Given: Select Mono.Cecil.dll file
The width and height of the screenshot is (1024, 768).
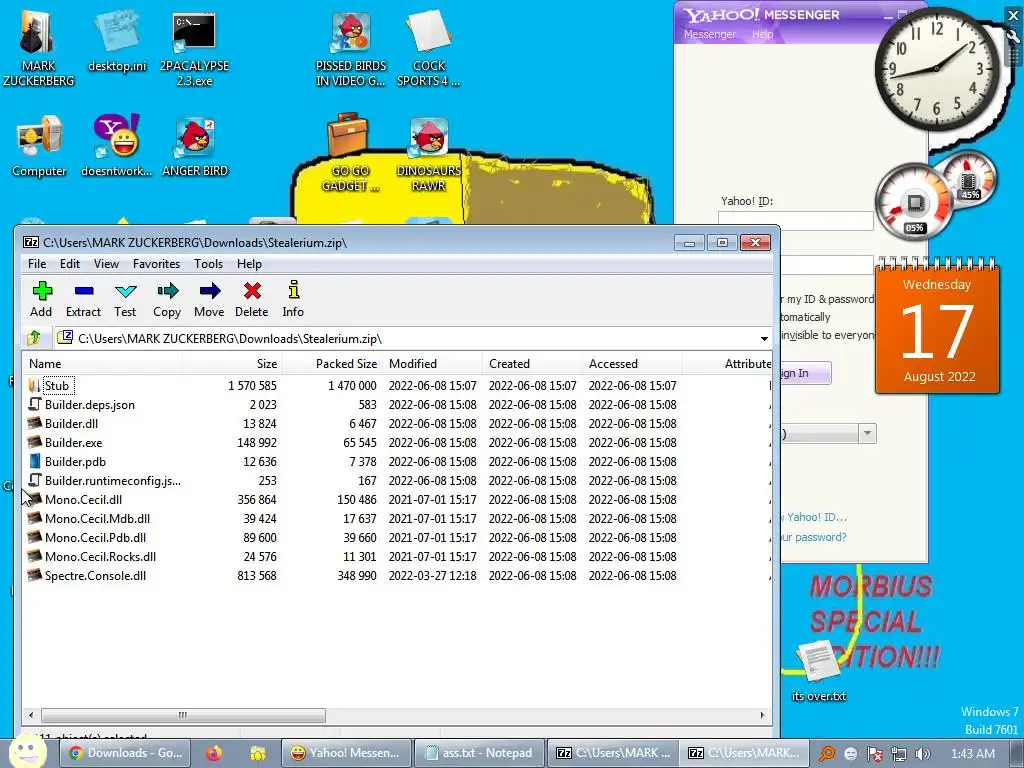Looking at the screenshot, I should coord(397,500).
